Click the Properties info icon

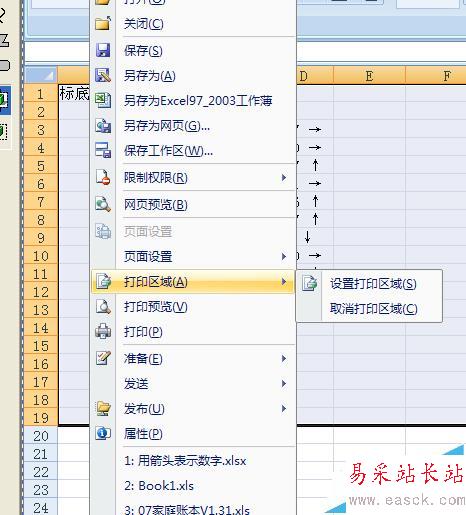click(x=103, y=433)
